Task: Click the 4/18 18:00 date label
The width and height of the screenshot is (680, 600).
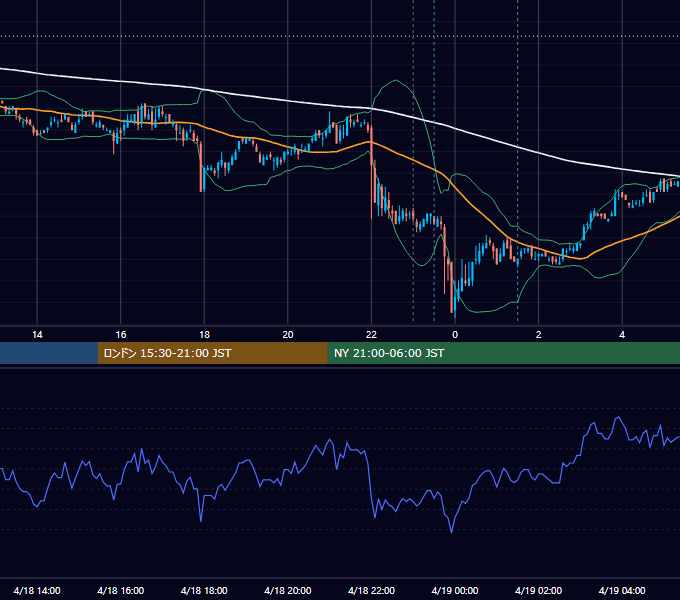Action: point(204,590)
